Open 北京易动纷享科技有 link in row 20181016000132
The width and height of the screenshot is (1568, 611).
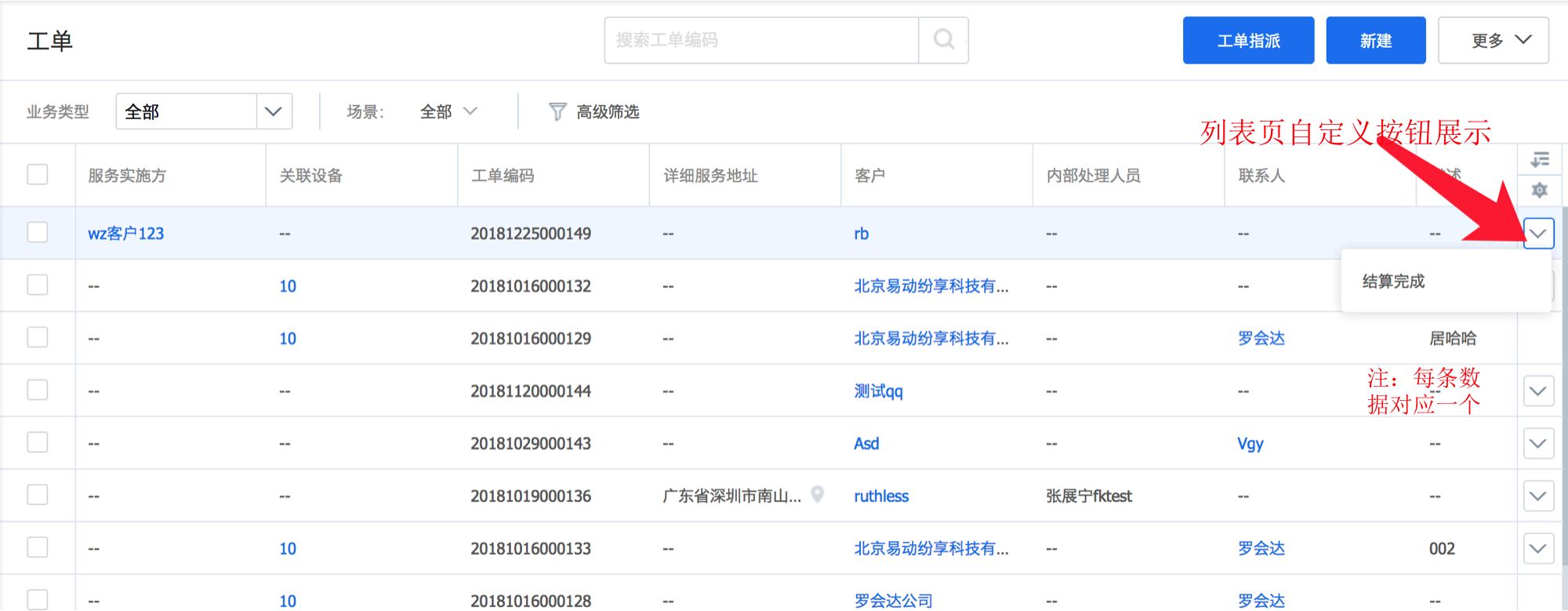pyautogui.click(x=931, y=286)
